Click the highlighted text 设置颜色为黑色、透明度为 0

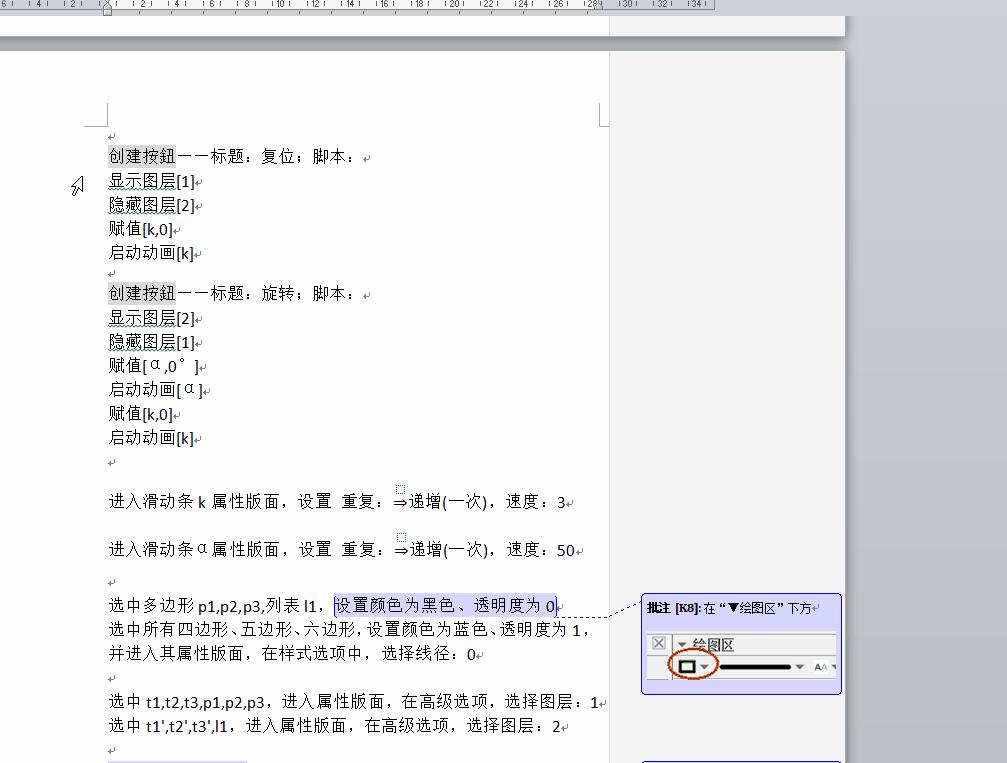[445, 605]
